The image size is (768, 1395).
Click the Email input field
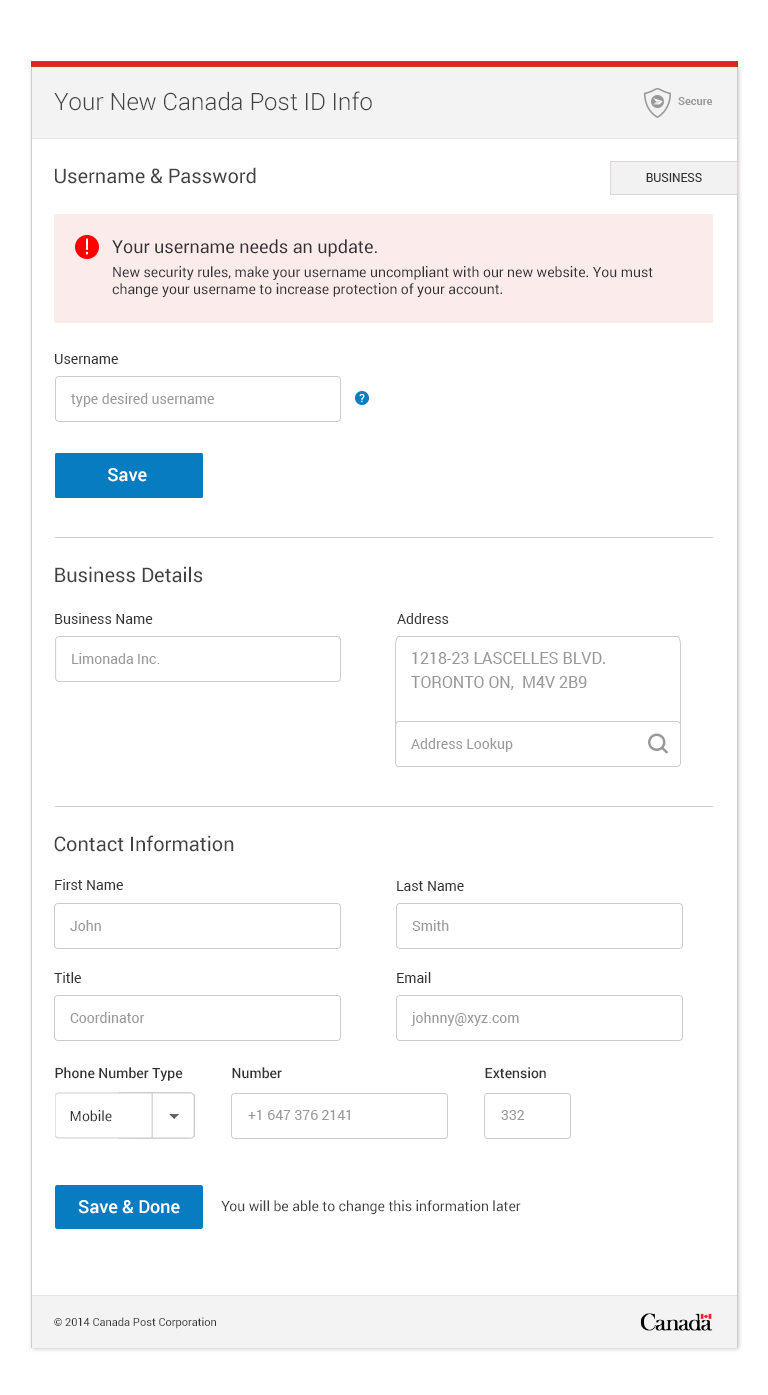[x=539, y=1018]
